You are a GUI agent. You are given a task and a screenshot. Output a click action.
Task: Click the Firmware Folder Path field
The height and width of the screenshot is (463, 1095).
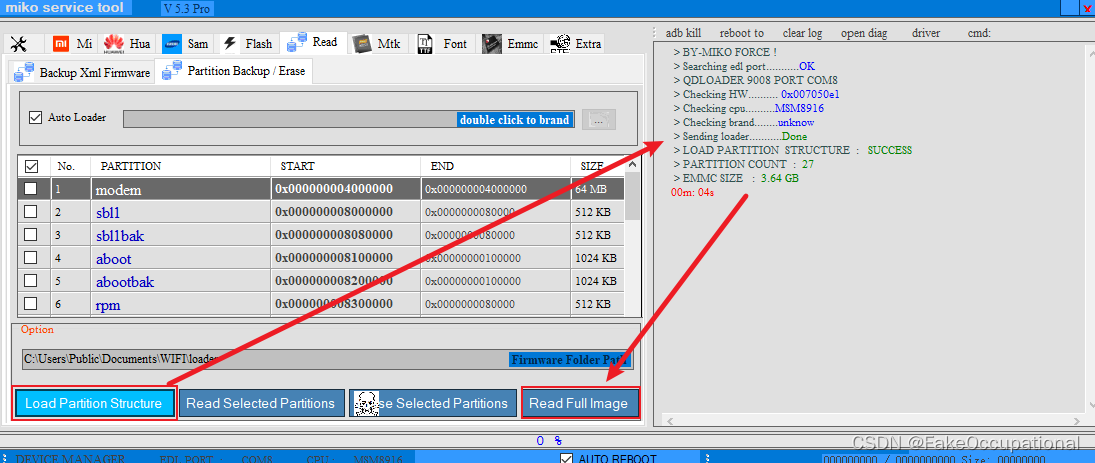[x=327, y=359]
